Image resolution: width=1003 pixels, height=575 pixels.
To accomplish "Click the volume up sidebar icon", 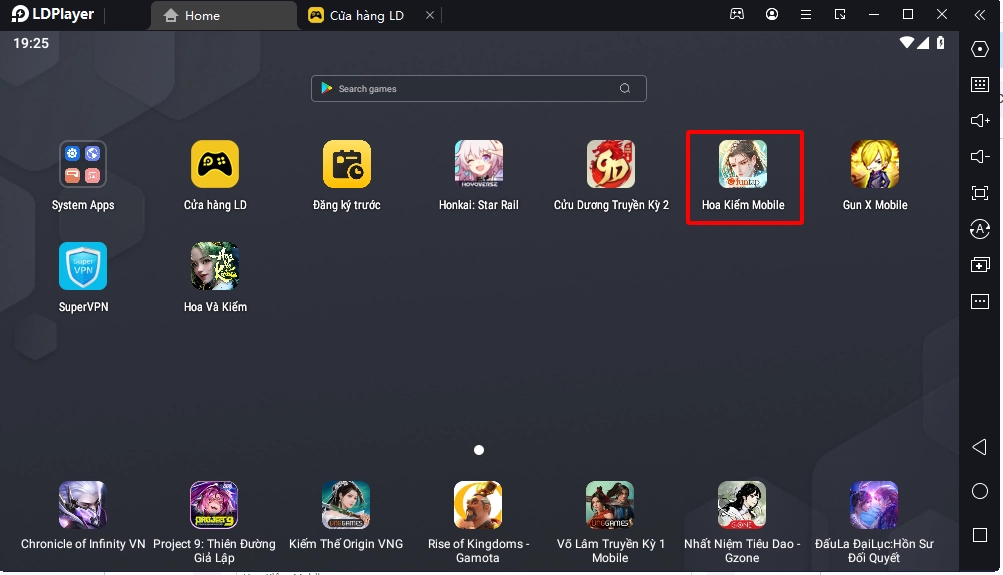I will pos(979,120).
